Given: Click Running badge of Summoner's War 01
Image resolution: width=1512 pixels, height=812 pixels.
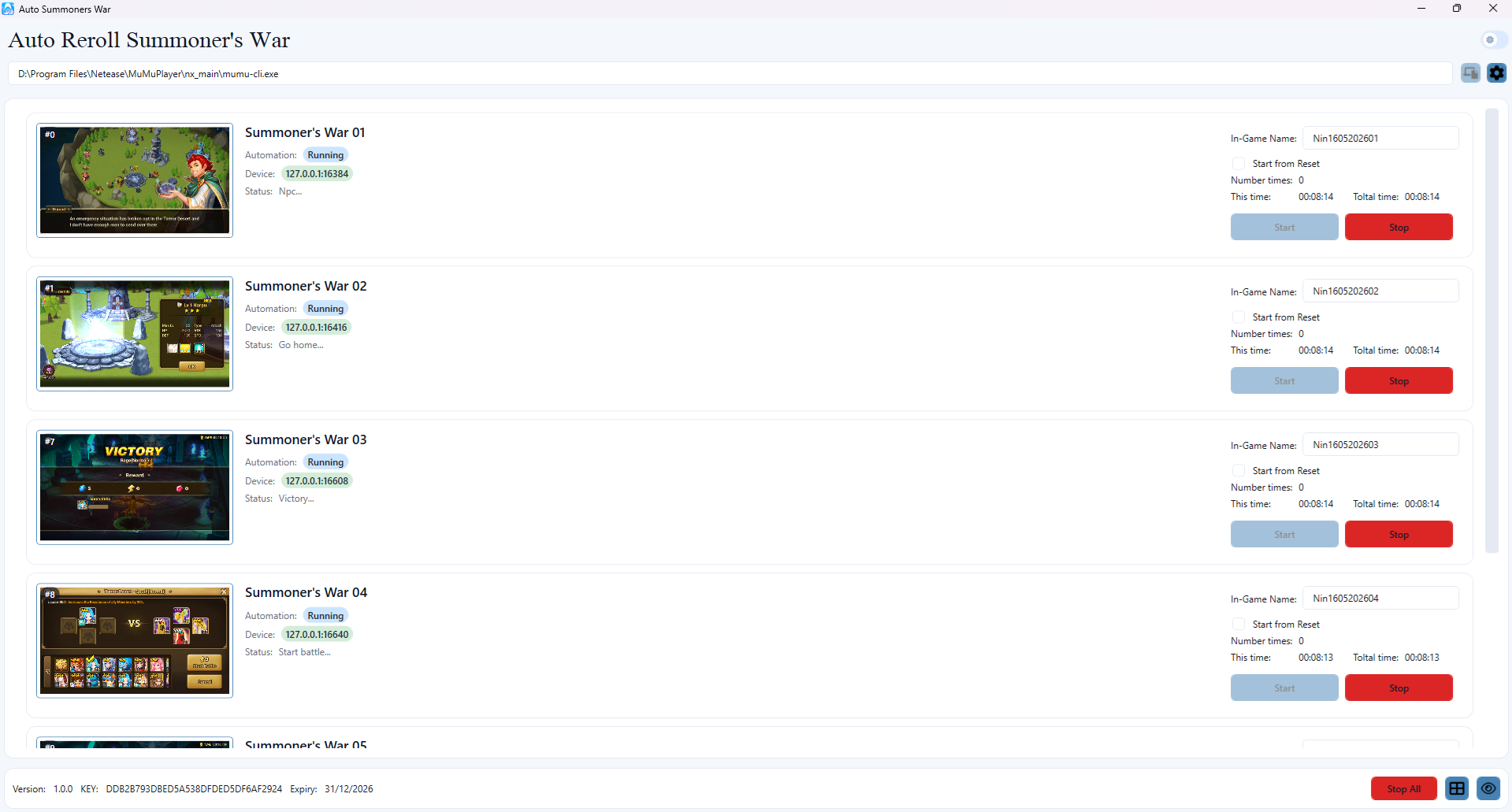Looking at the screenshot, I should (x=325, y=155).
